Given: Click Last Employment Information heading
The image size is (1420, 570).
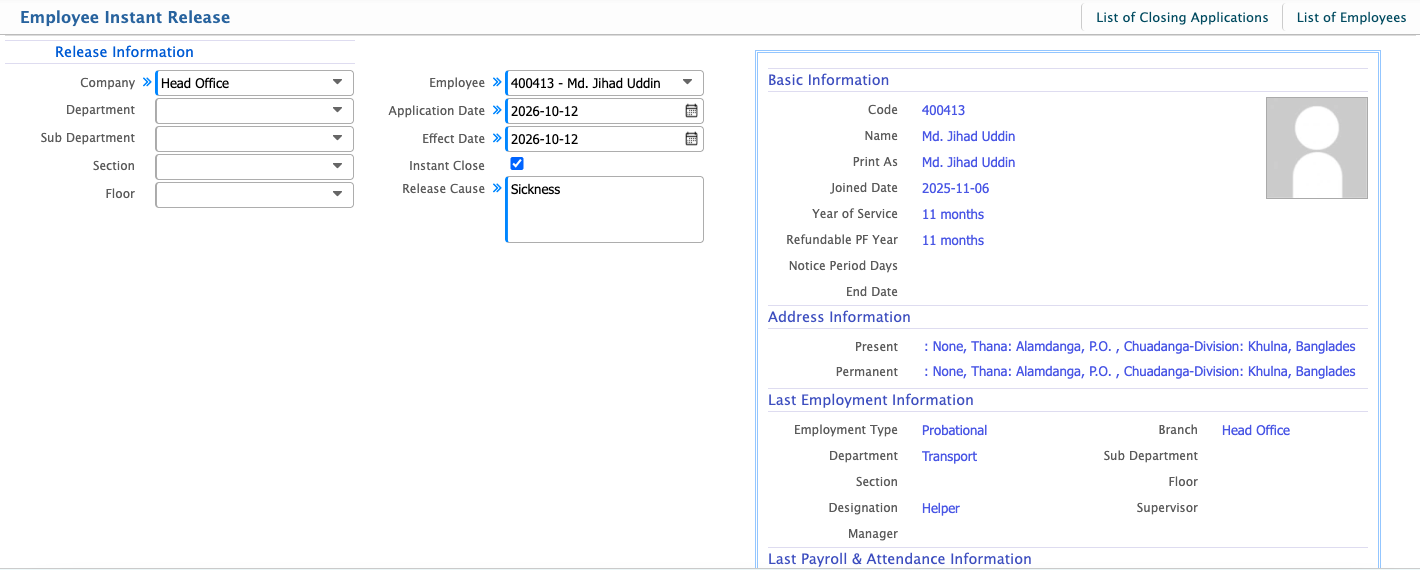Looking at the screenshot, I should [x=870, y=400].
